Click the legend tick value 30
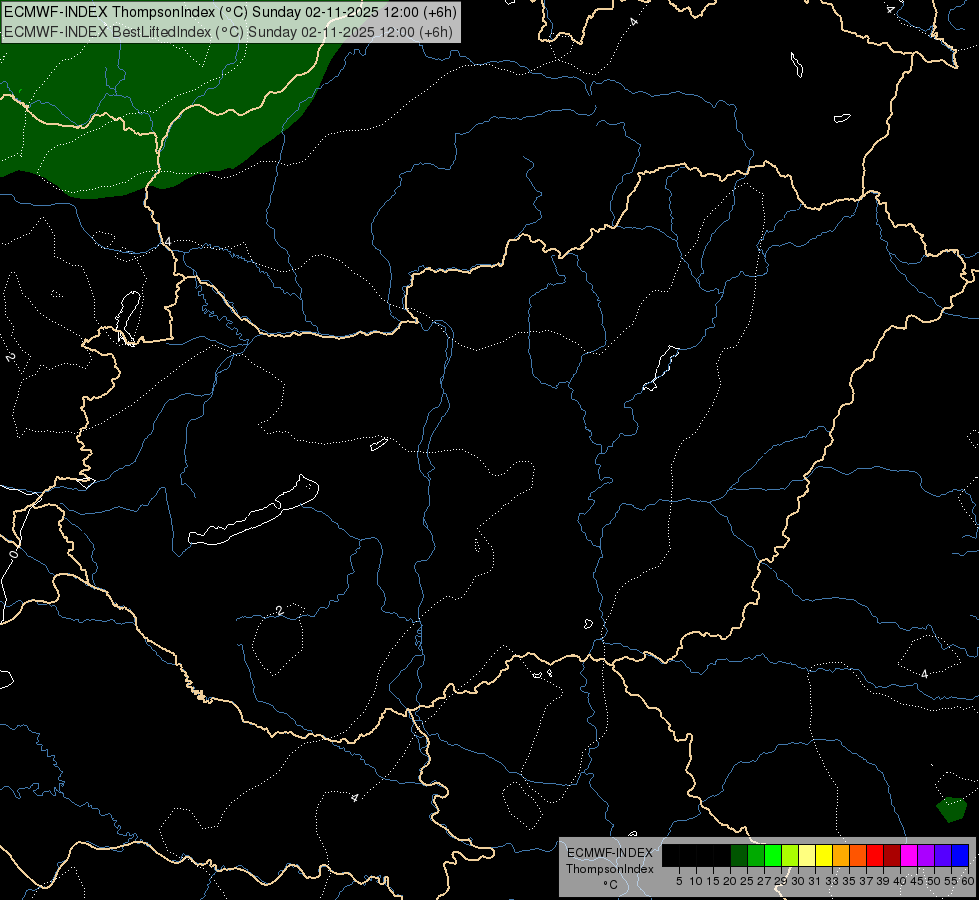 (x=797, y=881)
